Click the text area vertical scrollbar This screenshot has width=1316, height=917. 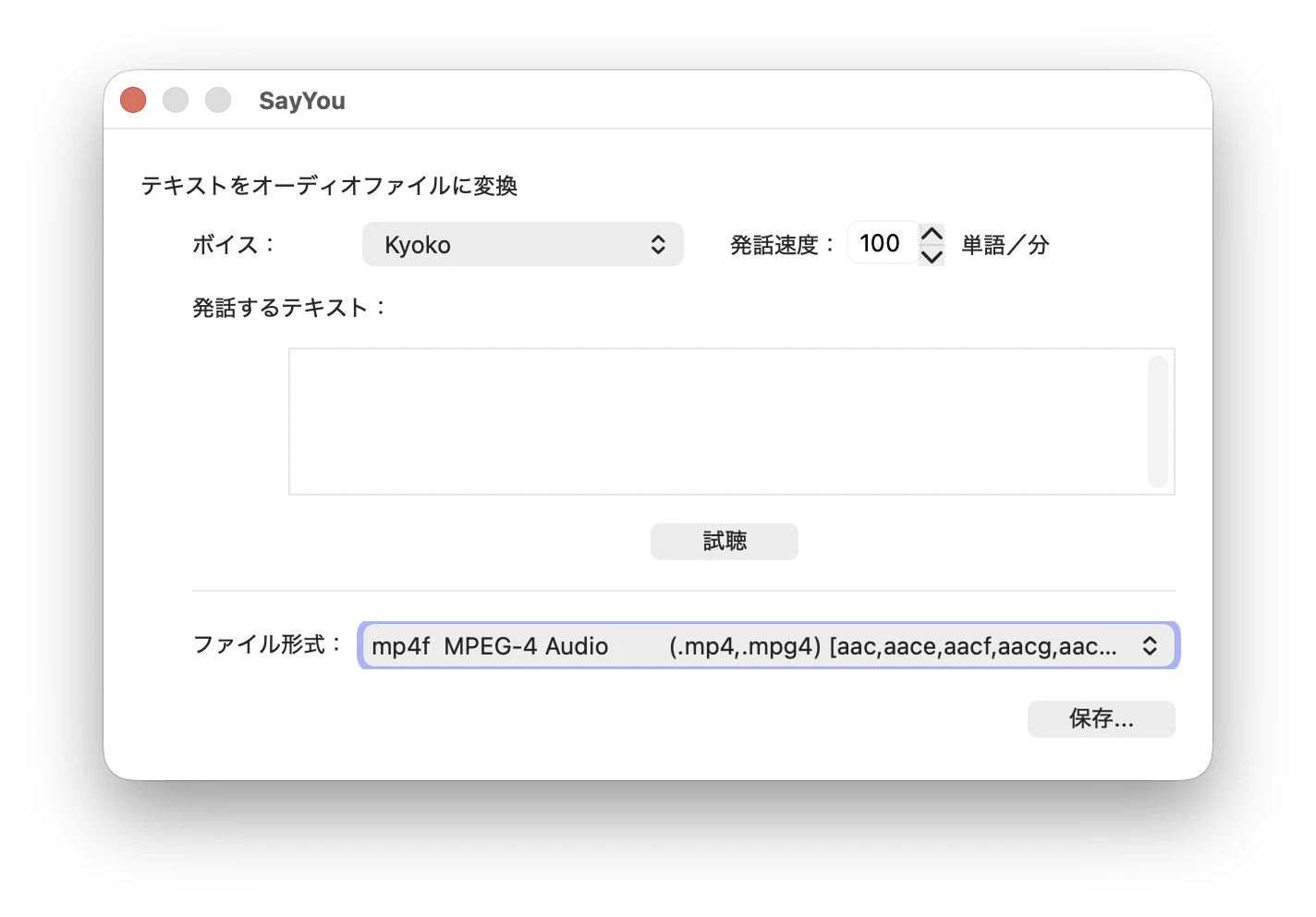point(1158,422)
